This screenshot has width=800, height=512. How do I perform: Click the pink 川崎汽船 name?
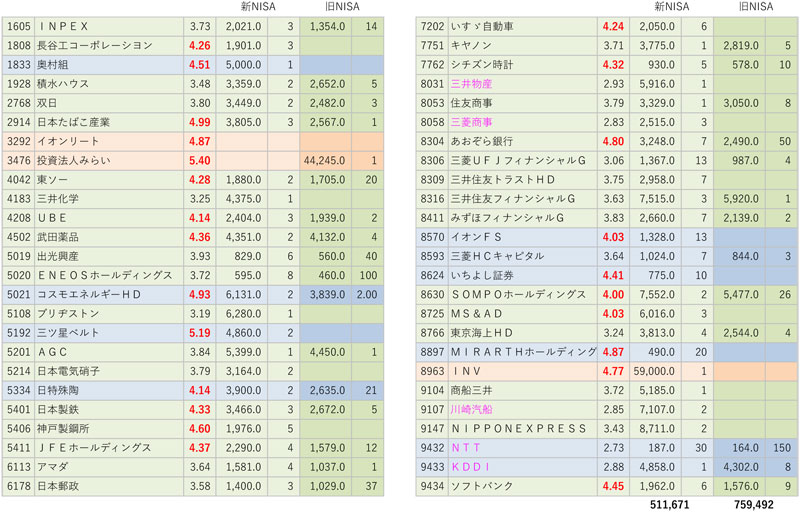471,409
